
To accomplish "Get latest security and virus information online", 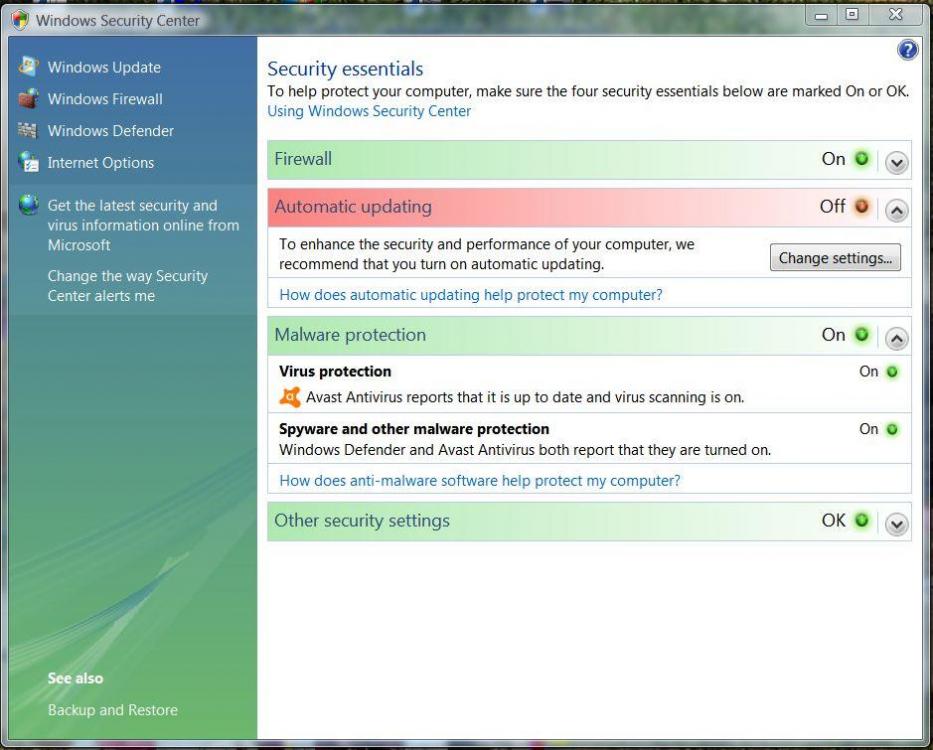I will 143,225.
